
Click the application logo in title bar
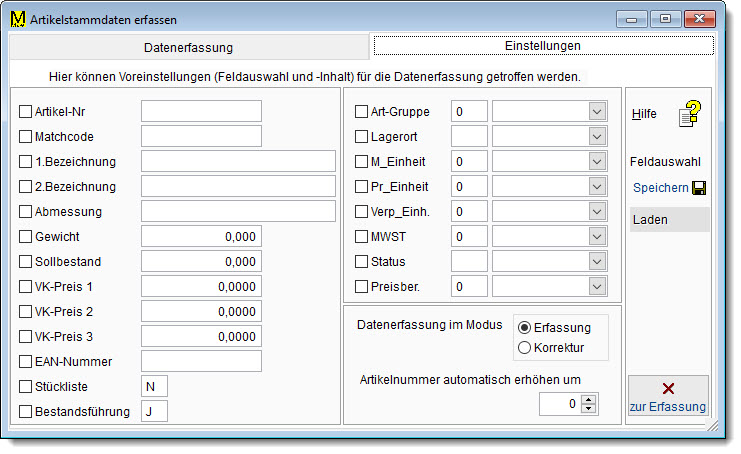(x=17, y=18)
